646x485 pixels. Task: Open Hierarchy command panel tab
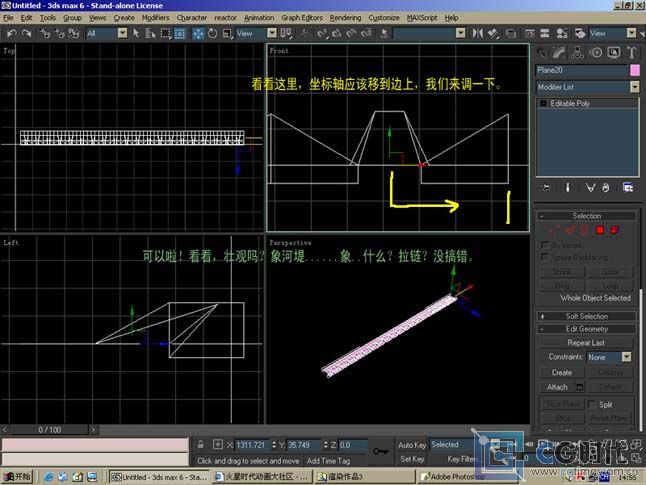tap(578, 53)
